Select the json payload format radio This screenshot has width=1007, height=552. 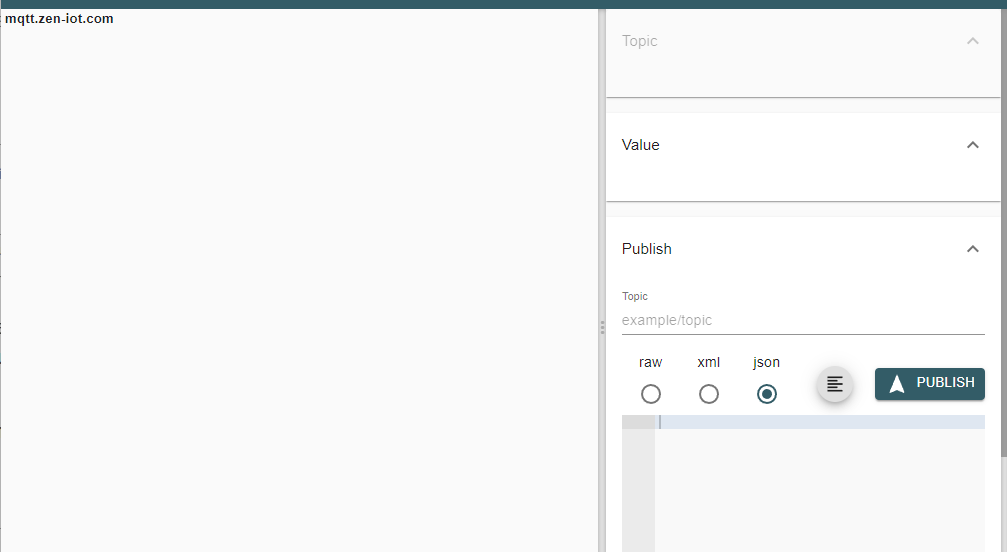pyautogui.click(x=767, y=394)
